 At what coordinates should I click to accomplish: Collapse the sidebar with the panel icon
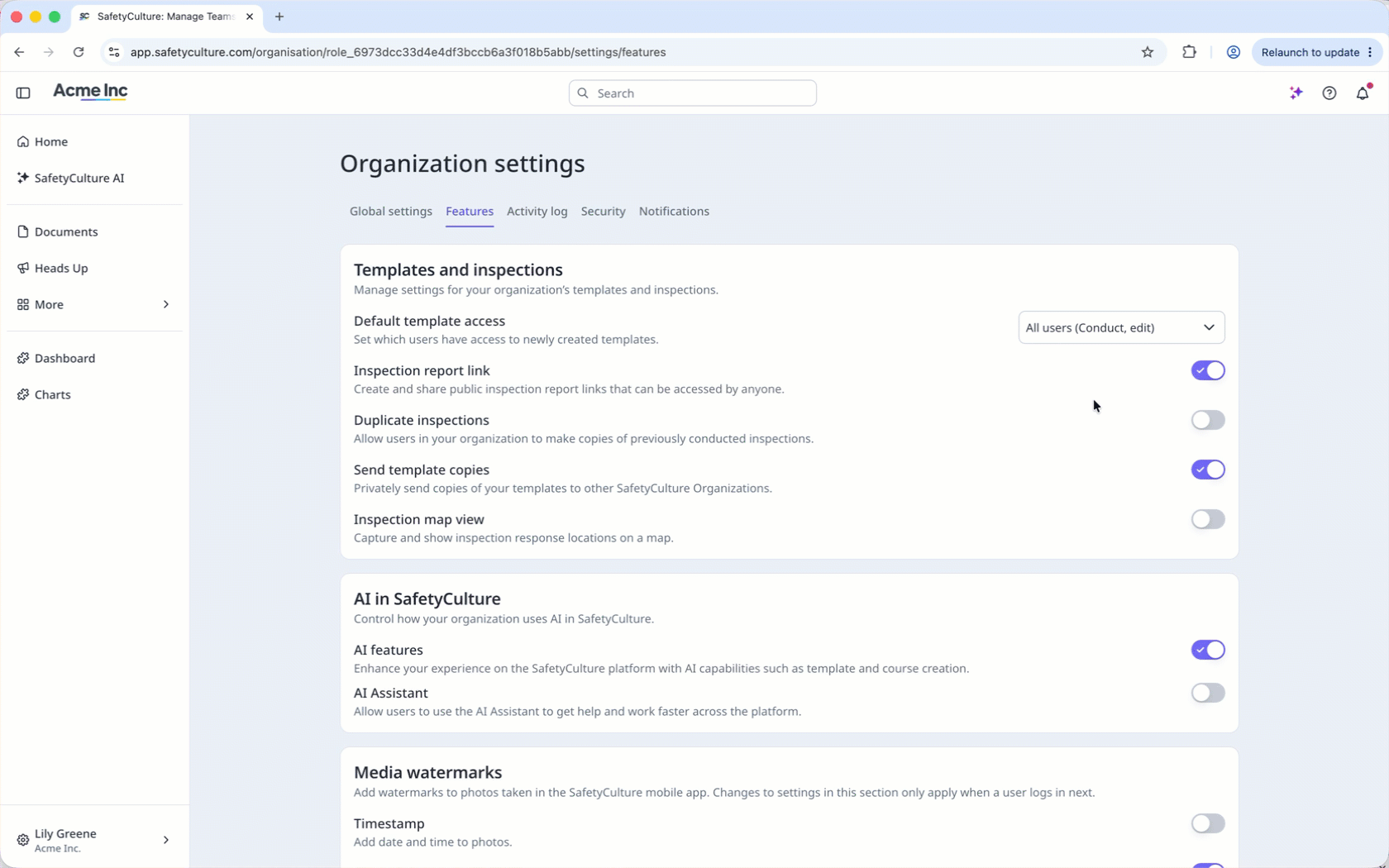(23, 93)
